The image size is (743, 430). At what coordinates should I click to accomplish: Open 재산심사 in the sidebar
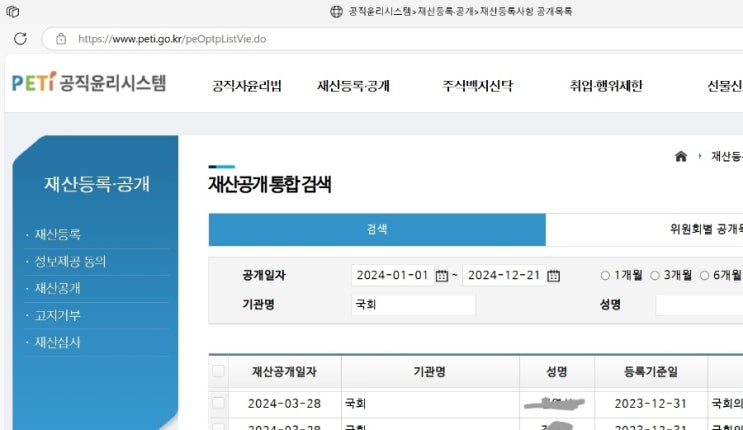[57, 342]
